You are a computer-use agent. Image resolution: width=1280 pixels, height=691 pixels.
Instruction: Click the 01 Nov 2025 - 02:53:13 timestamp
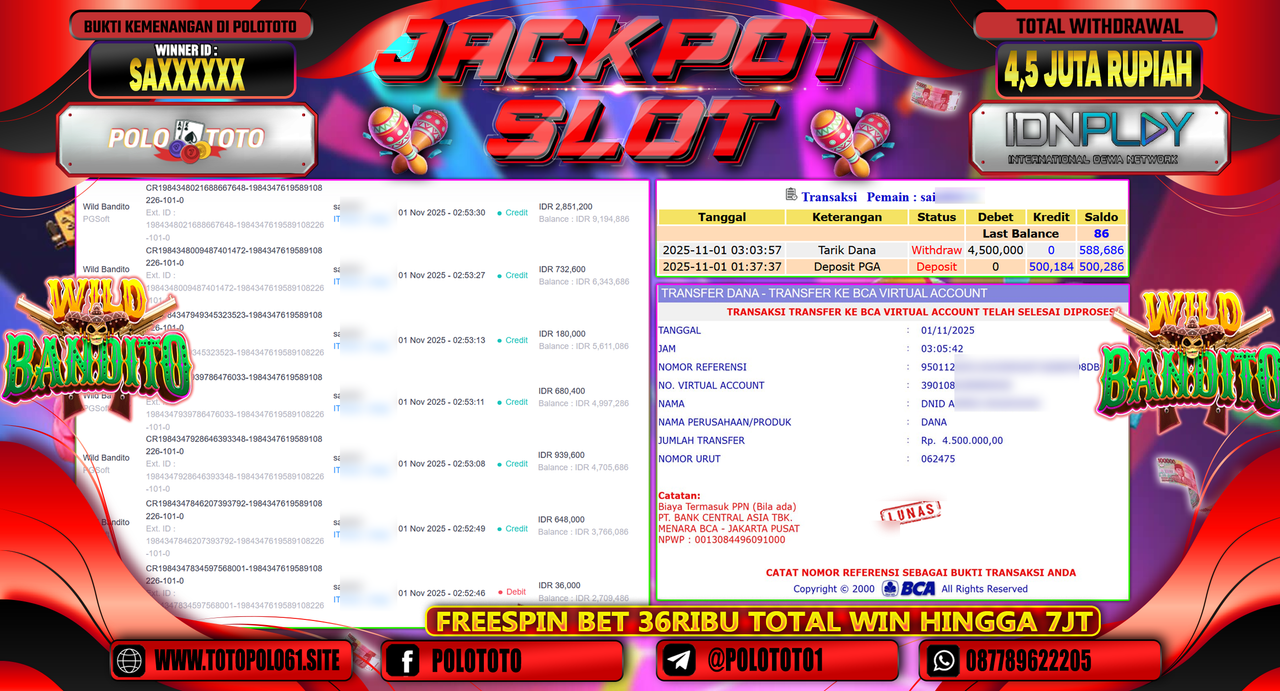[x=441, y=340]
